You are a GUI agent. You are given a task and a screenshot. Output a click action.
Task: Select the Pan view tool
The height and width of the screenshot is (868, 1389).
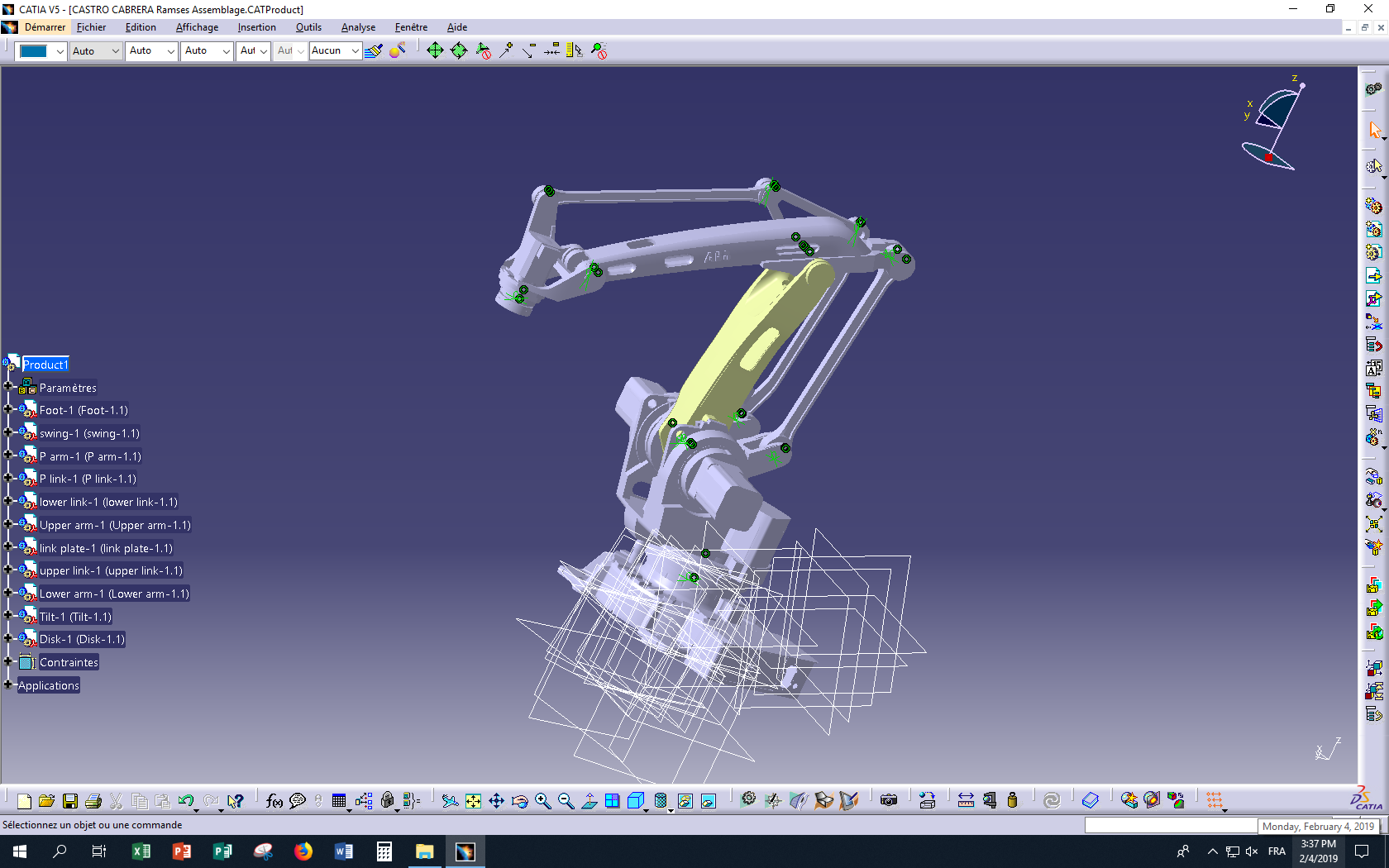pos(496,800)
